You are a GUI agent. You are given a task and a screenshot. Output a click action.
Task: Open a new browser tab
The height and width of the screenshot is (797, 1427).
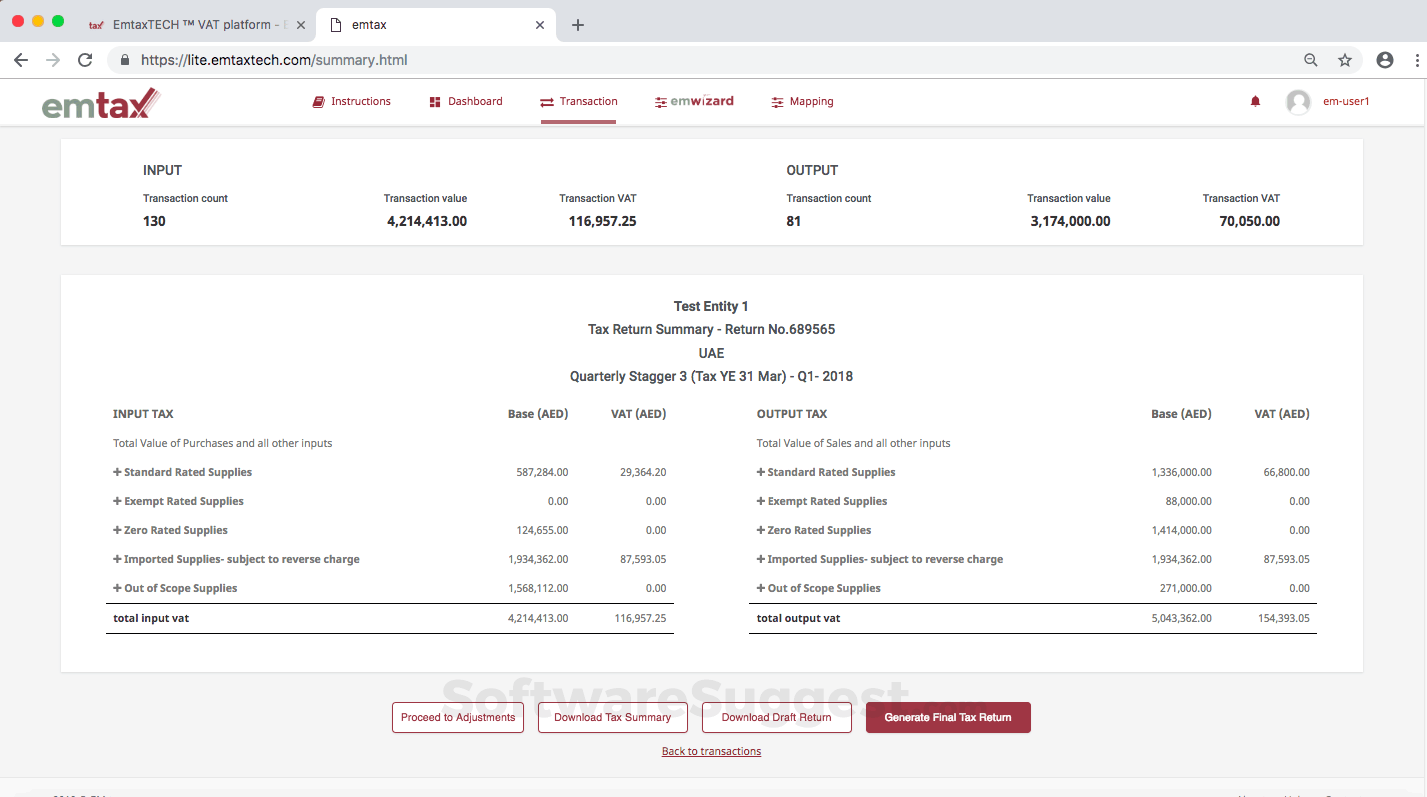578,25
